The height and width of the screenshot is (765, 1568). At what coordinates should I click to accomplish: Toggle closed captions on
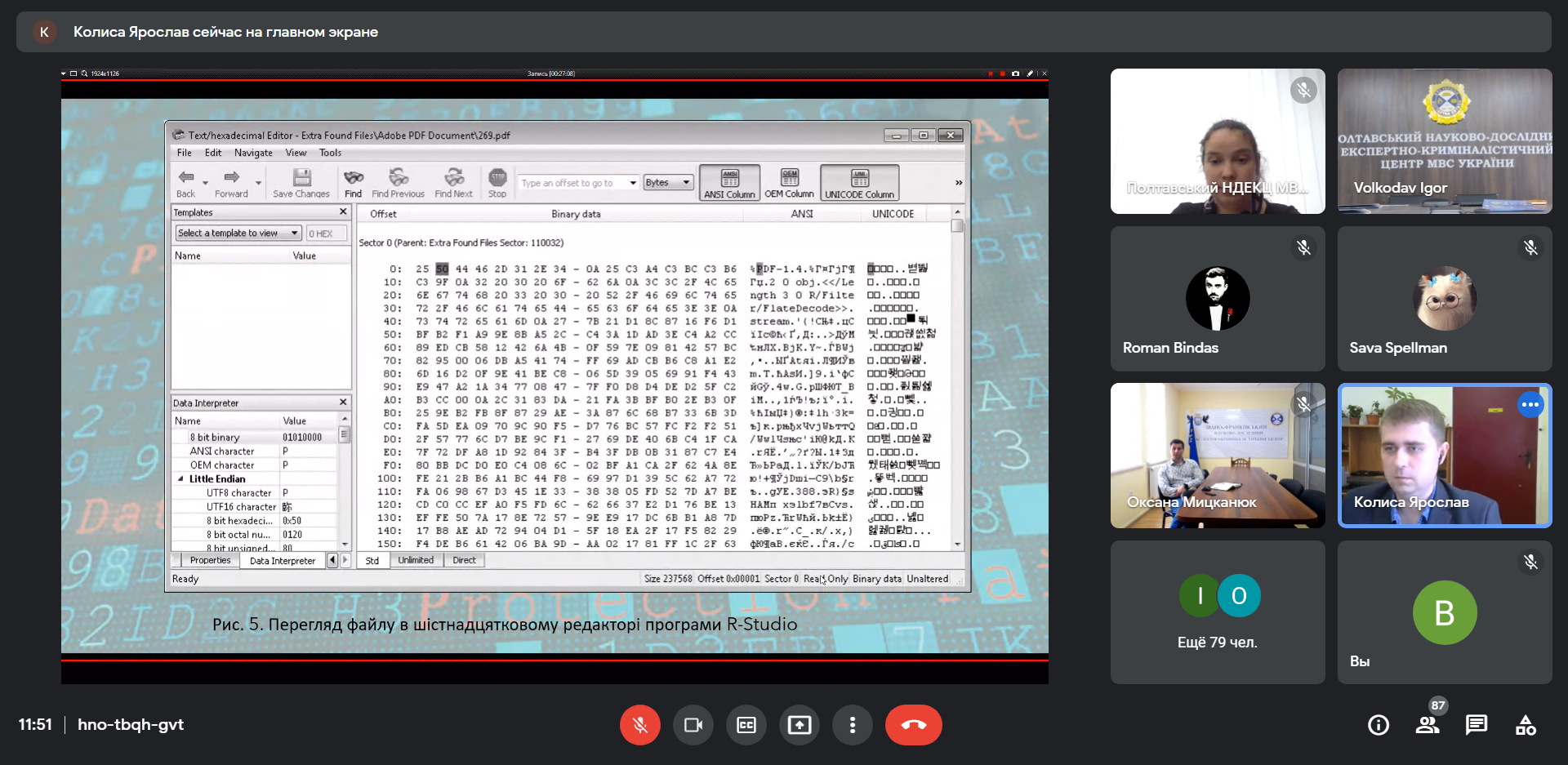746,725
